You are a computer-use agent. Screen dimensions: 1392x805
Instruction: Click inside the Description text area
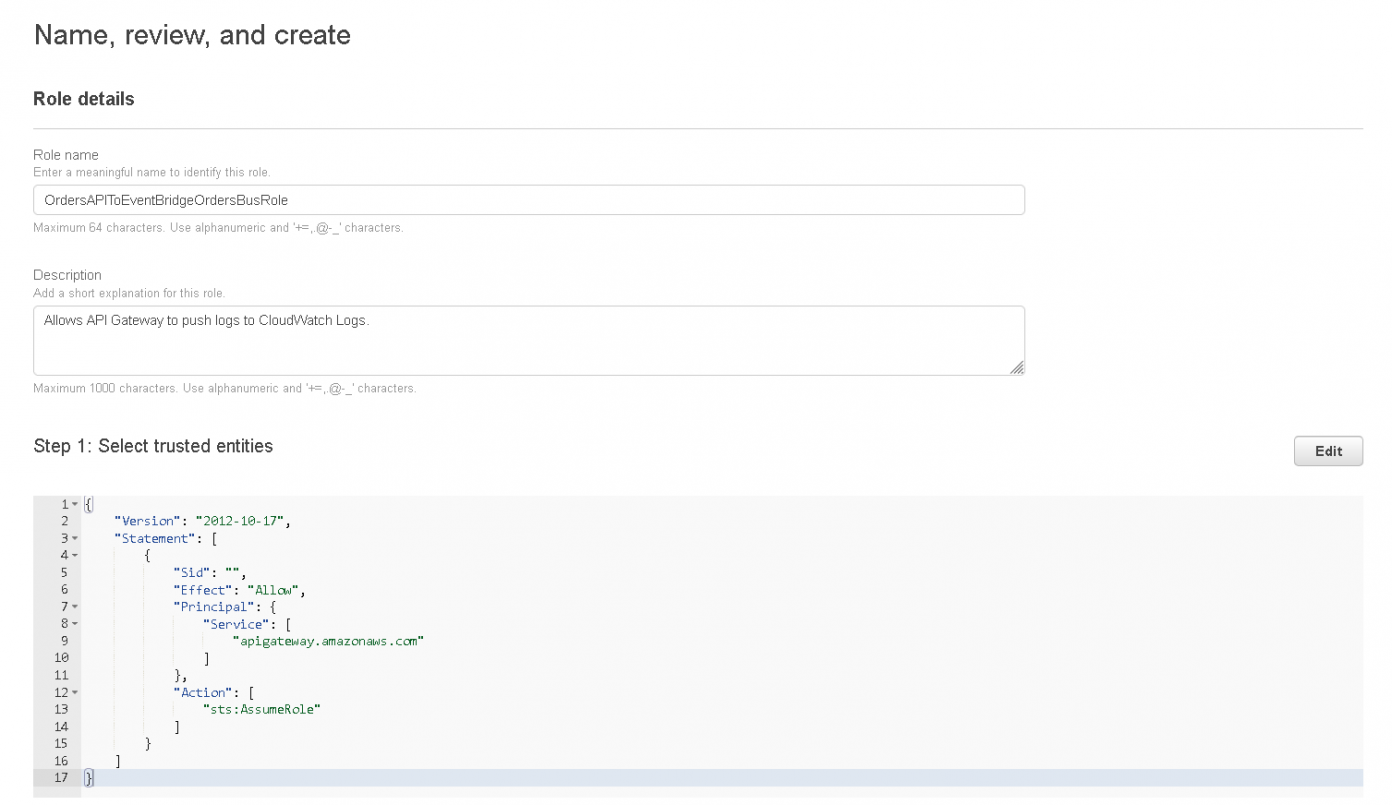pyautogui.click(x=528, y=340)
